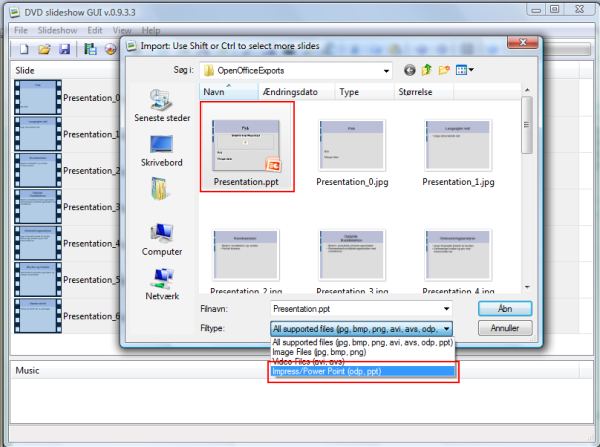Click the Music column header
Image resolution: width=600 pixels, height=447 pixels.
pos(295,370)
